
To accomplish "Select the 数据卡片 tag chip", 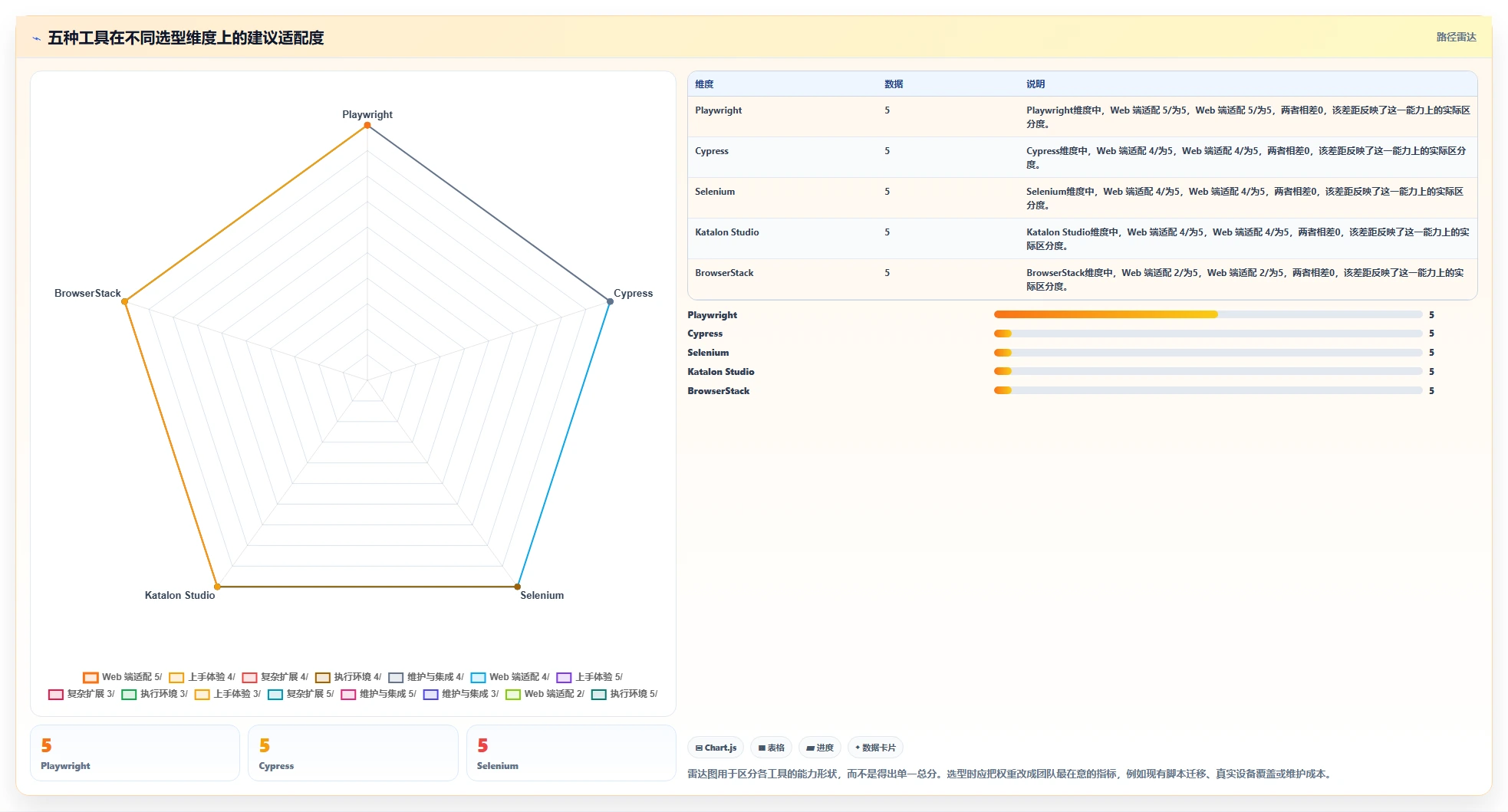I will click(875, 748).
